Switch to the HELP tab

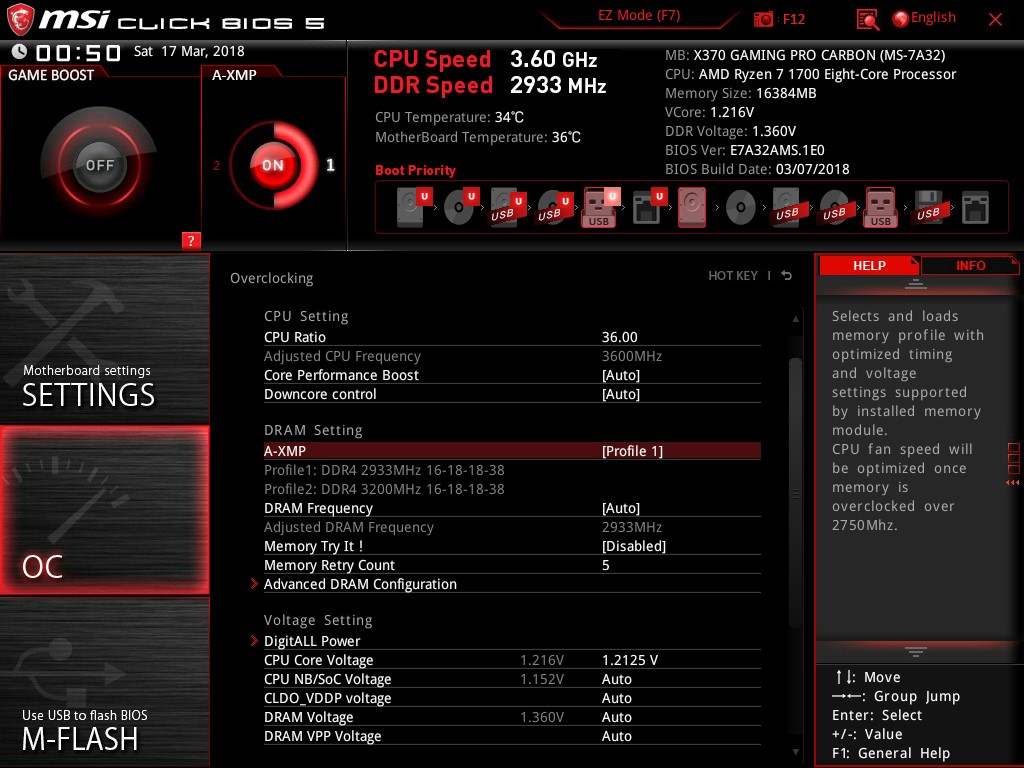coord(869,265)
